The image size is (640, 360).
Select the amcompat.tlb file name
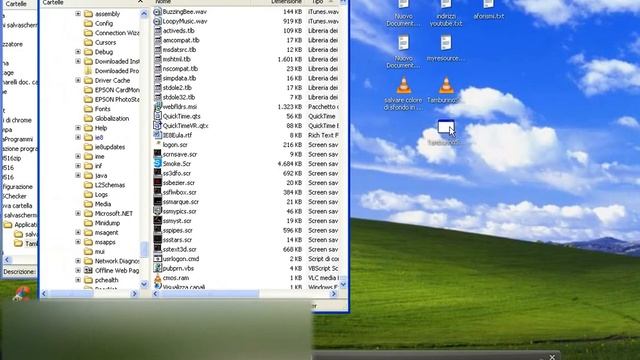(x=181, y=40)
